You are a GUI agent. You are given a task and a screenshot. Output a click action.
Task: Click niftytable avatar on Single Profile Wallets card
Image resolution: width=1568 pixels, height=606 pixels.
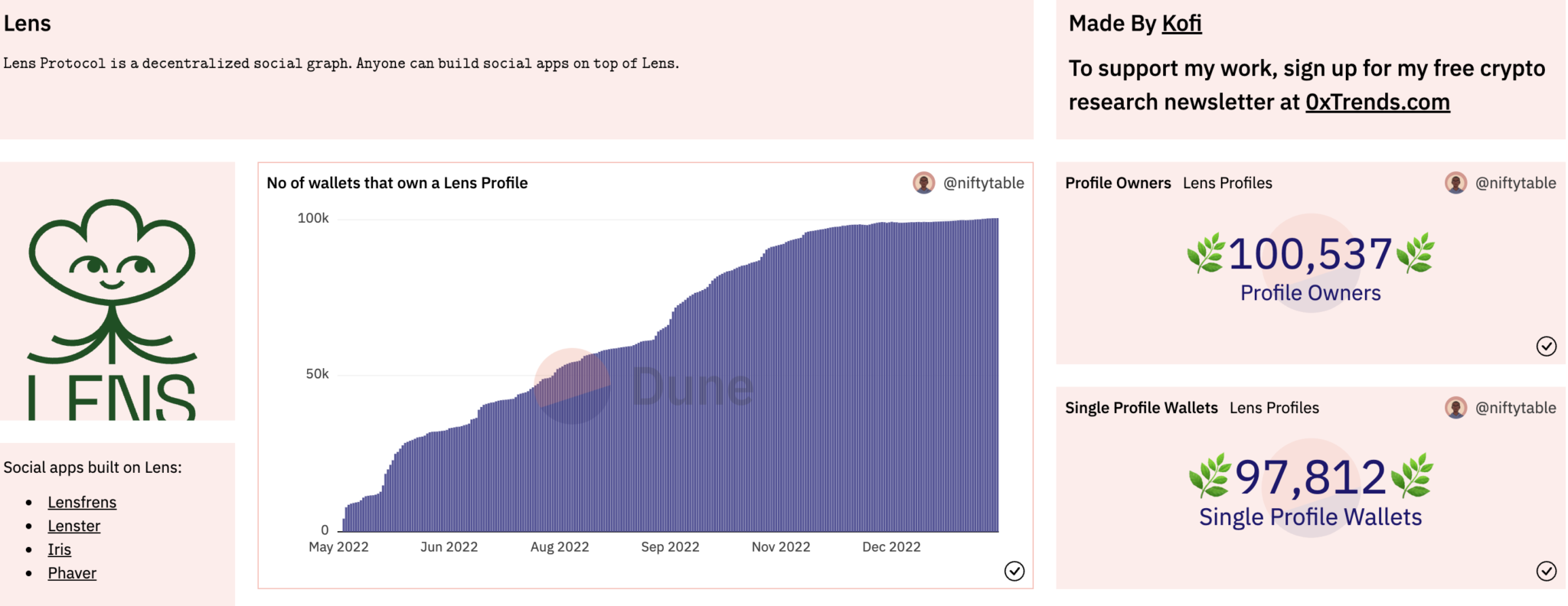tap(1455, 408)
